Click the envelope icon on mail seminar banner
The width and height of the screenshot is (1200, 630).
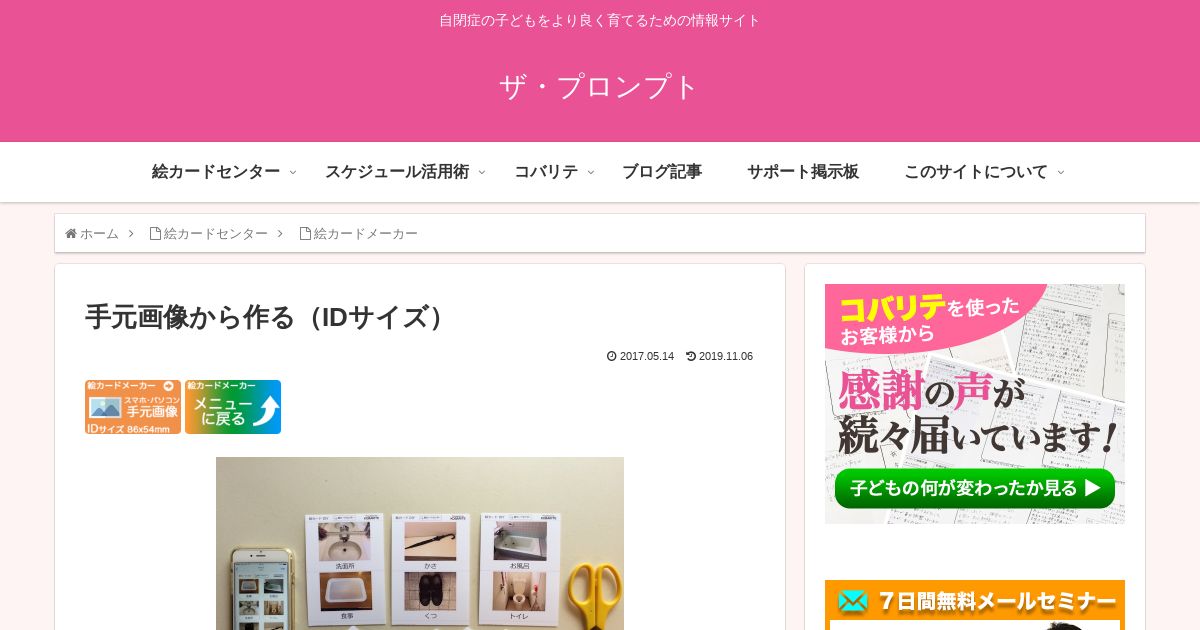(853, 601)
